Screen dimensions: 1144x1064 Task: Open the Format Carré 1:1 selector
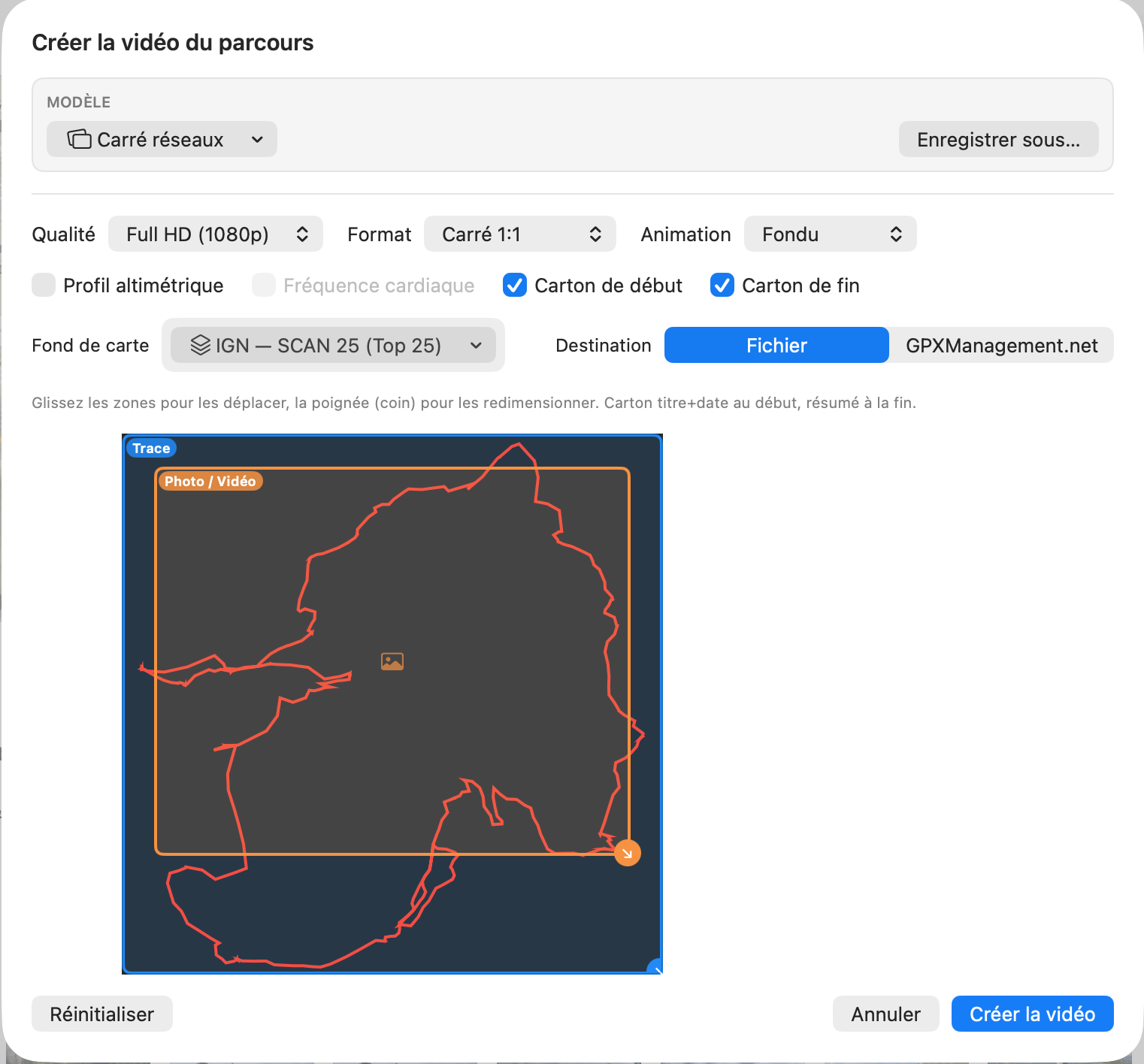point(520,234)
